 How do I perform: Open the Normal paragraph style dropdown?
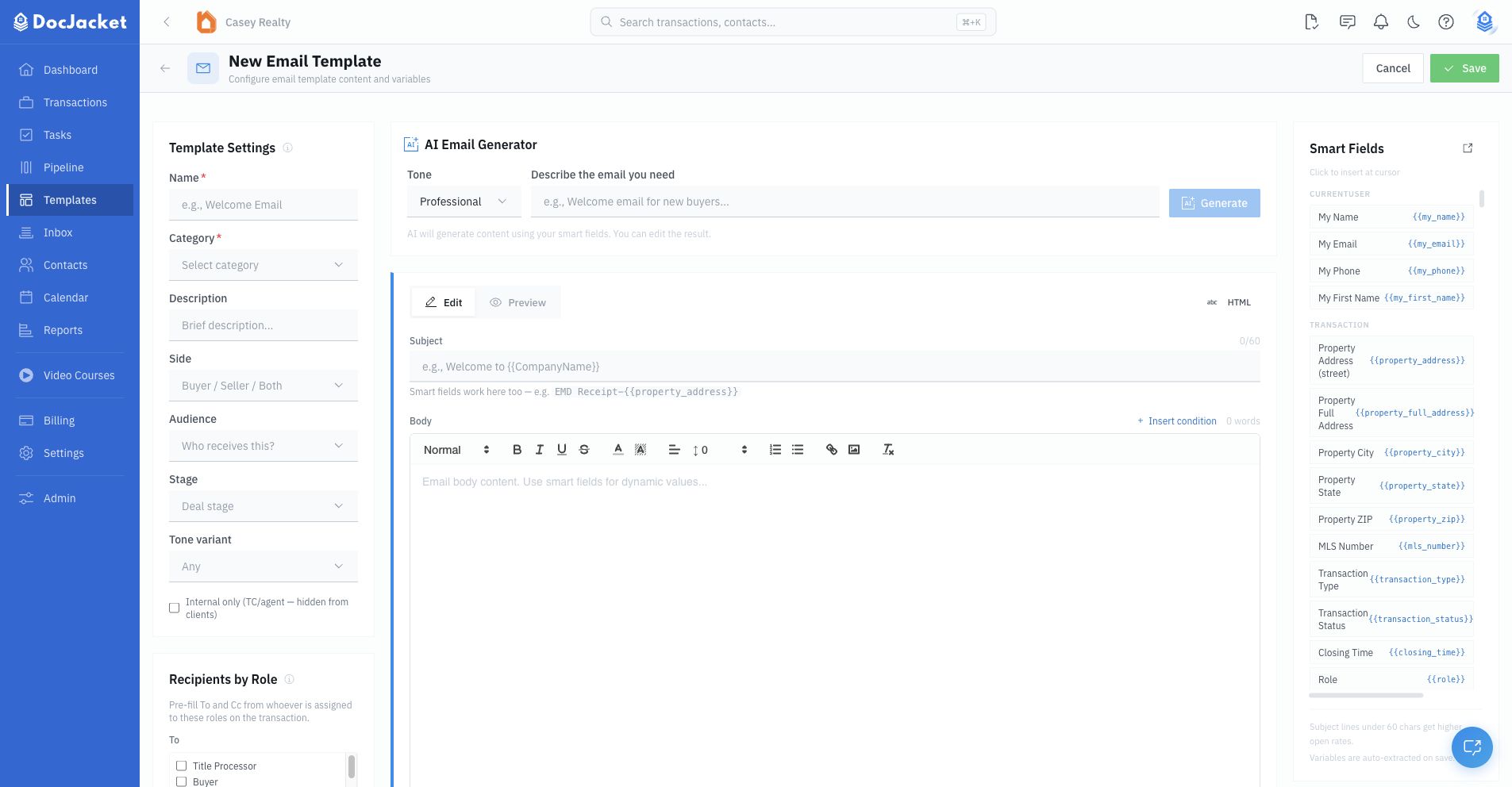456,450
